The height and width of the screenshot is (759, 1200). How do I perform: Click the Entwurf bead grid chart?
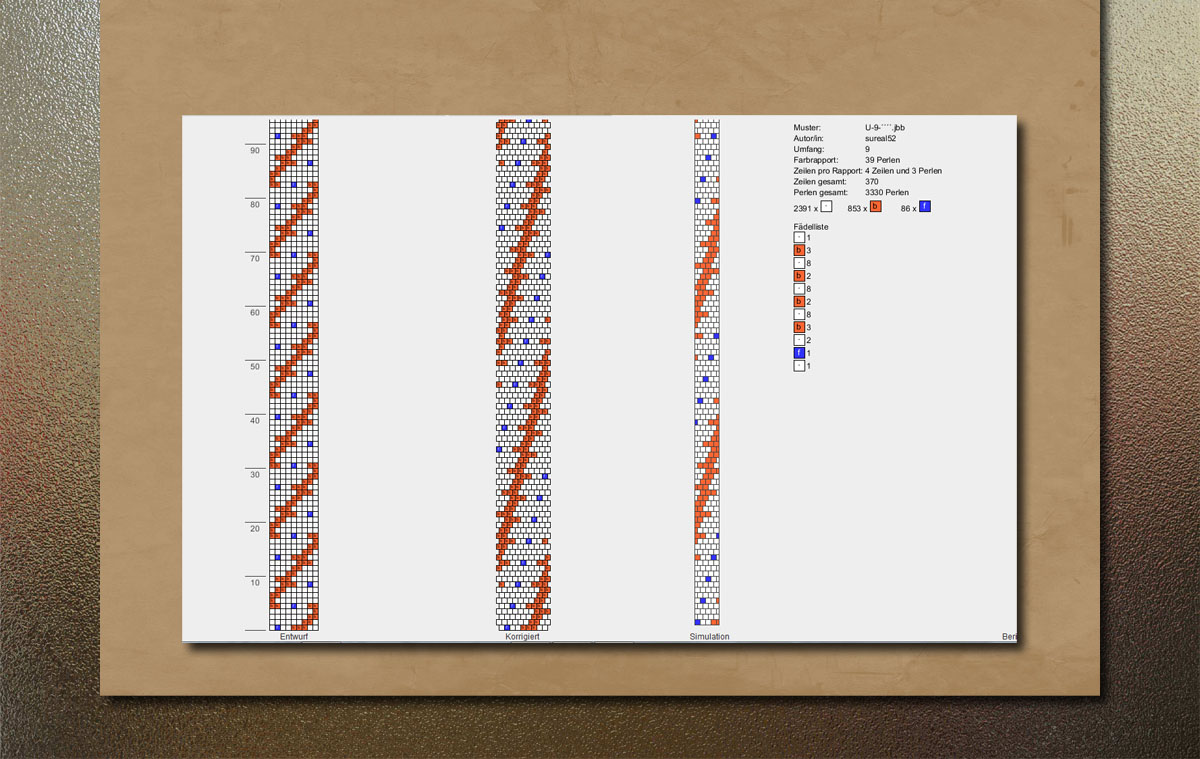click(294, 375)
